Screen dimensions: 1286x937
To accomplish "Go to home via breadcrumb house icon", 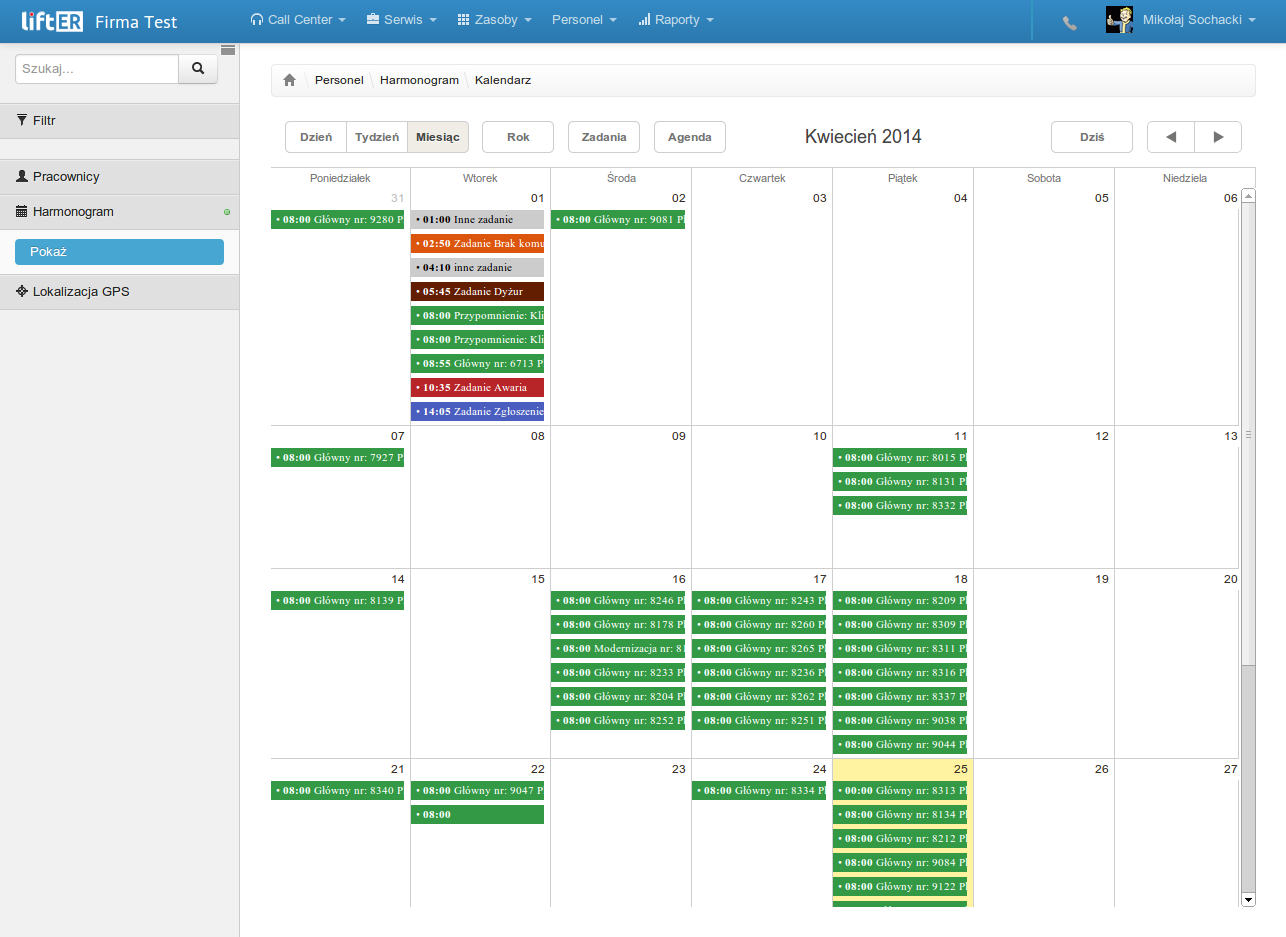I will 289,80.
